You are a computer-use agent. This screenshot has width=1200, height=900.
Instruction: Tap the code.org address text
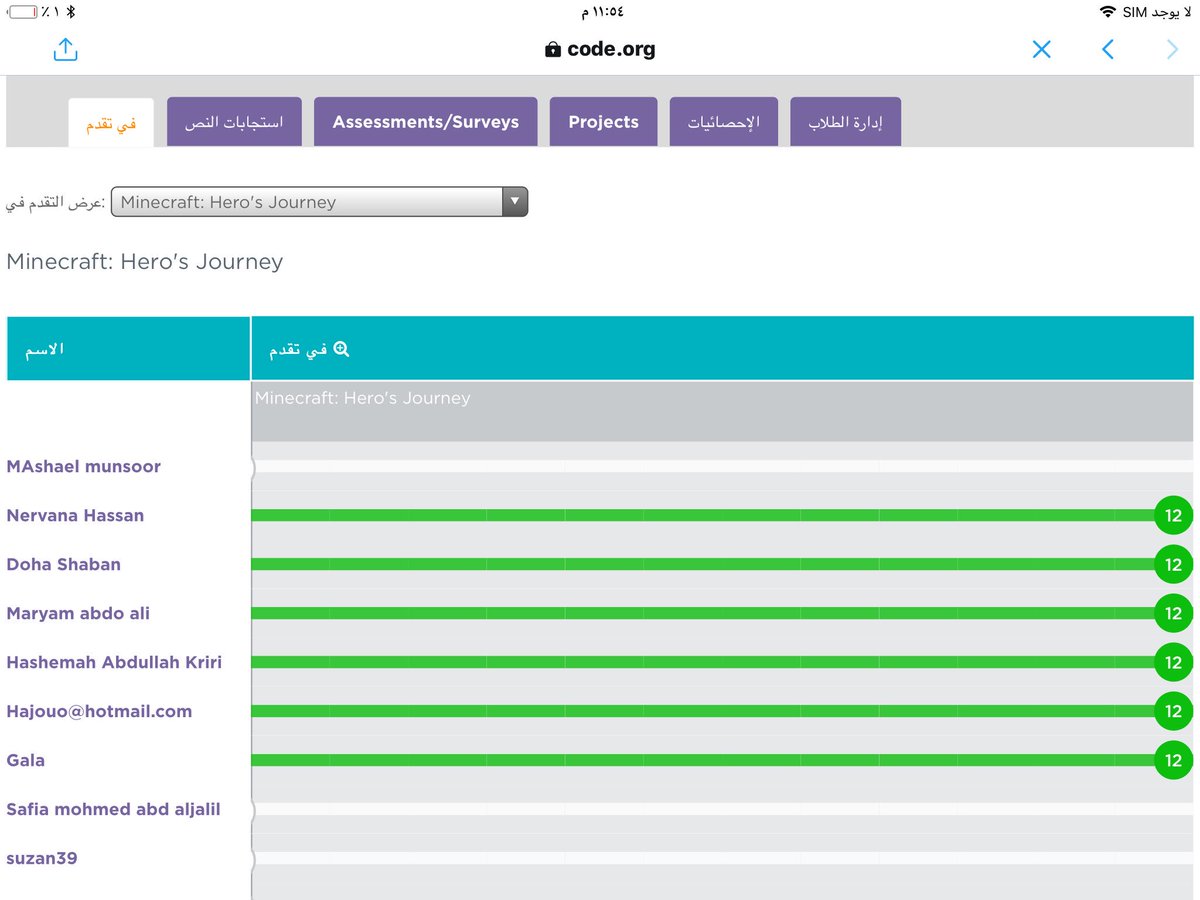pyautogui.click(x=611, y=49)
